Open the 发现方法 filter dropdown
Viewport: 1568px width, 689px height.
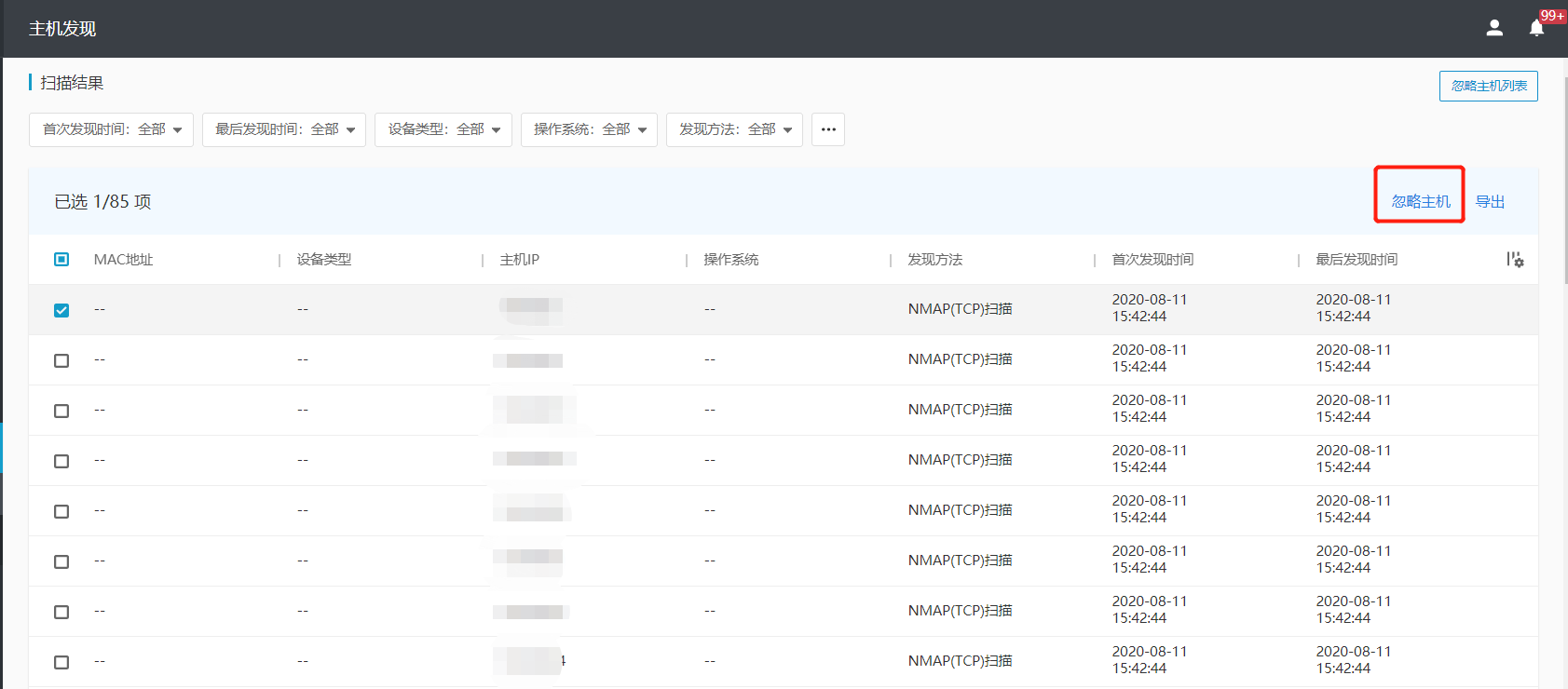(734, 129)
